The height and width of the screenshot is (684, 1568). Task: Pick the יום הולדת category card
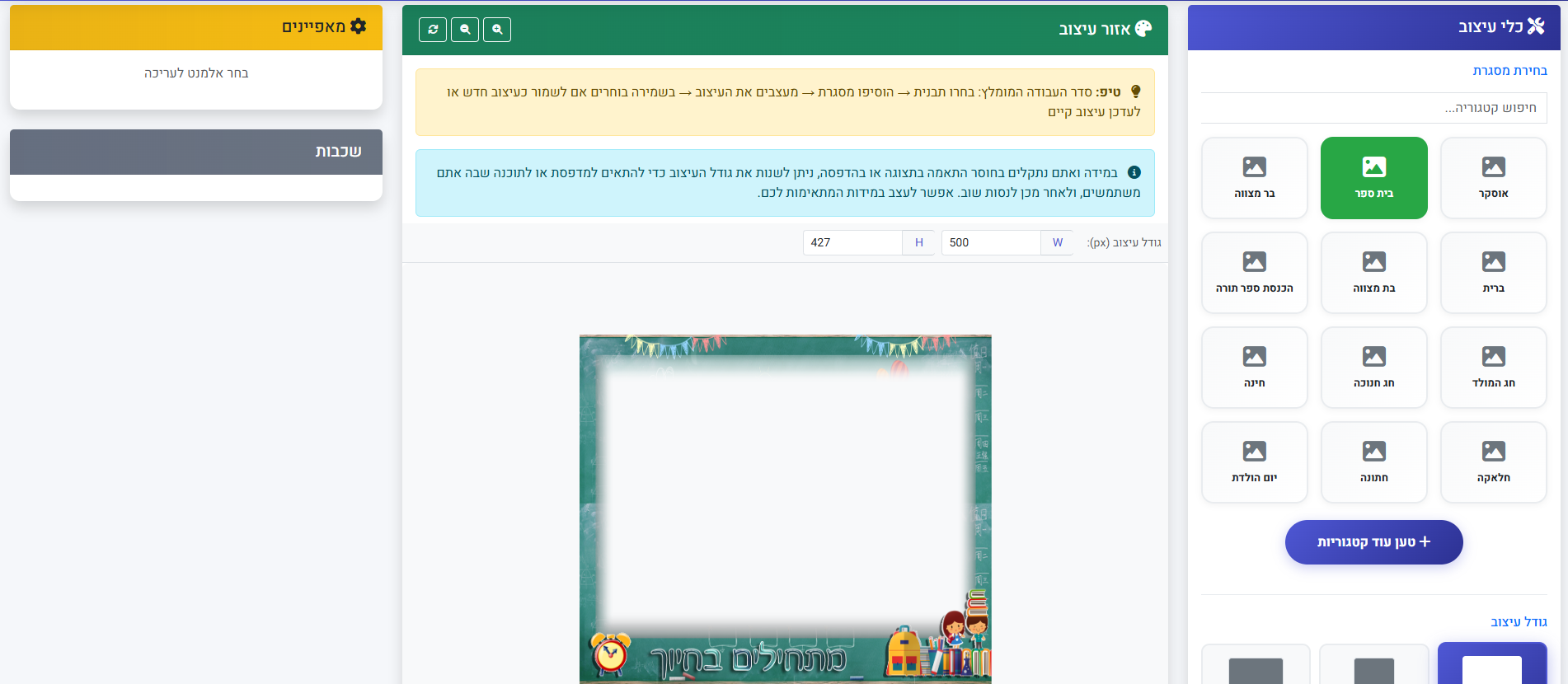click(x=1254, y=462)
